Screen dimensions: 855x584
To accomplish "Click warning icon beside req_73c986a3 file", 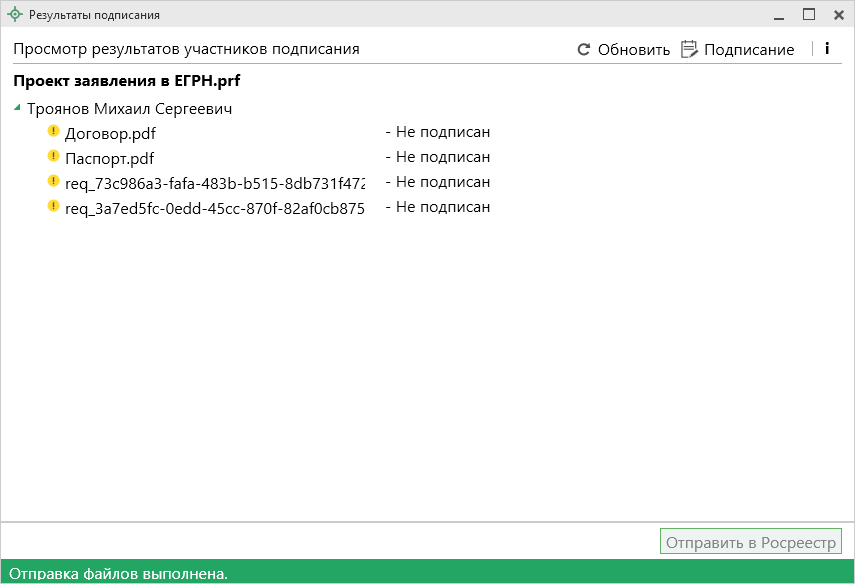I will (x=54, y=182).
